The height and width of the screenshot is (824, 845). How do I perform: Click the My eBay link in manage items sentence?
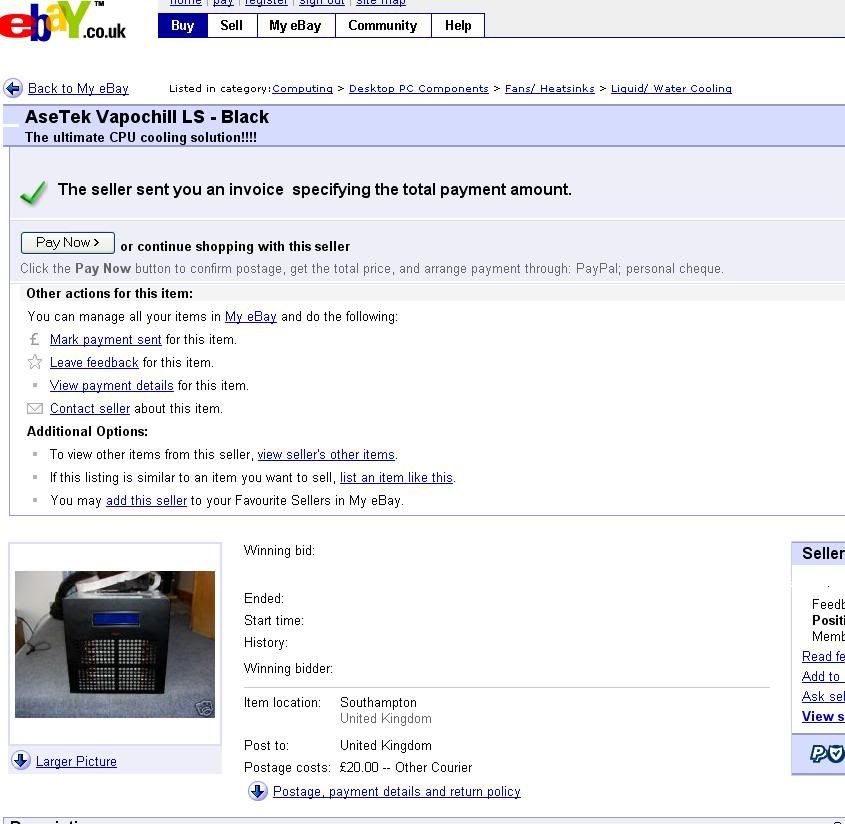[251, 316]
